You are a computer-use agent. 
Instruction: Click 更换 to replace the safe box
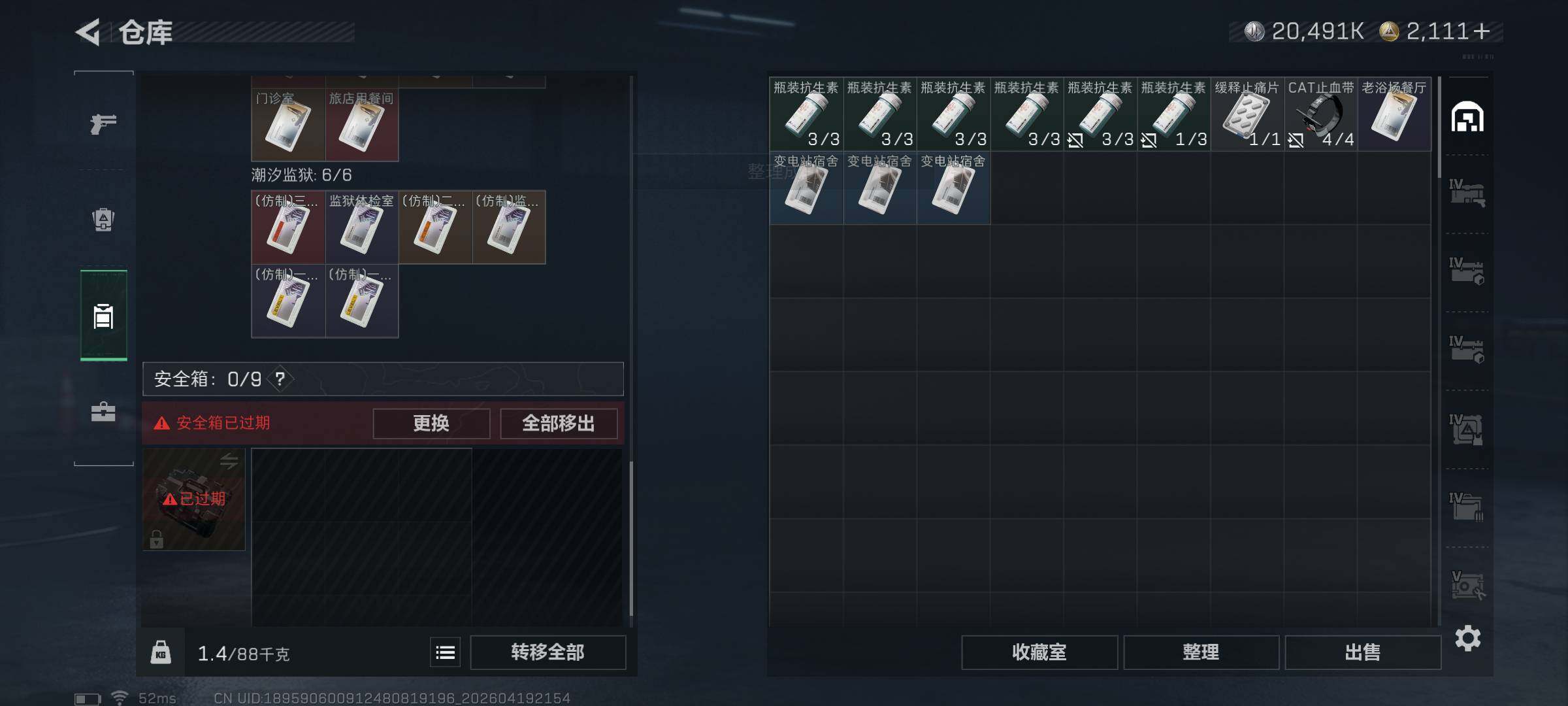tap(431, 424)
